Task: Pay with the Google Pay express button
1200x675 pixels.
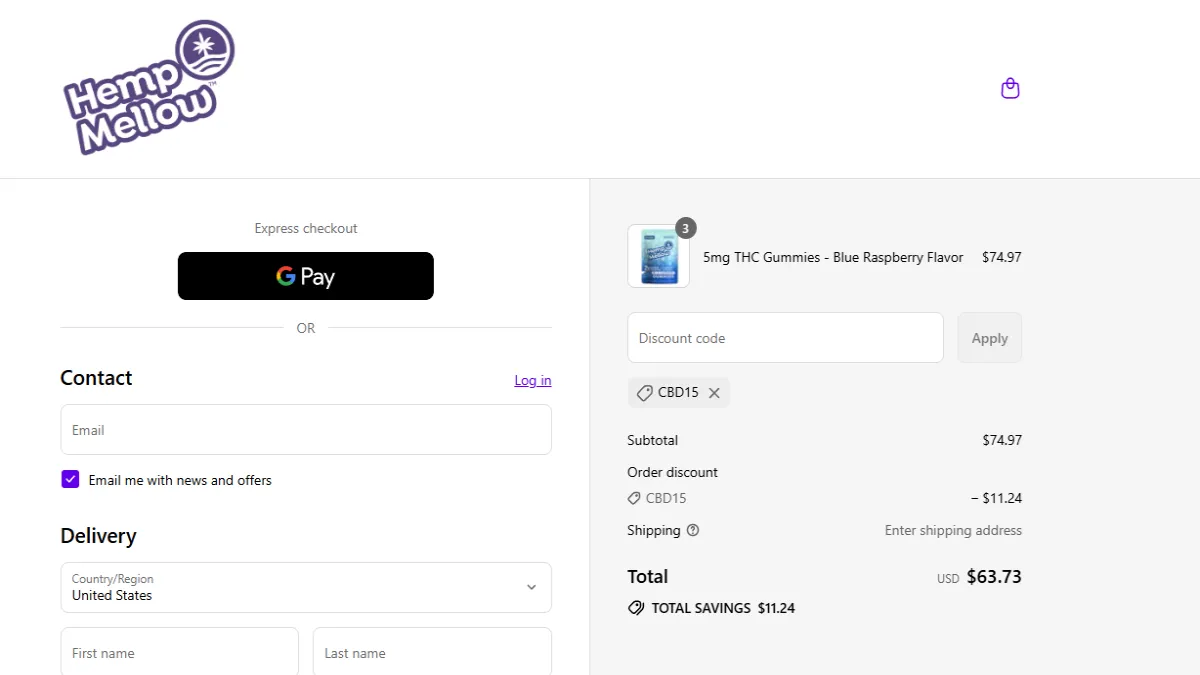Action: 305,276
